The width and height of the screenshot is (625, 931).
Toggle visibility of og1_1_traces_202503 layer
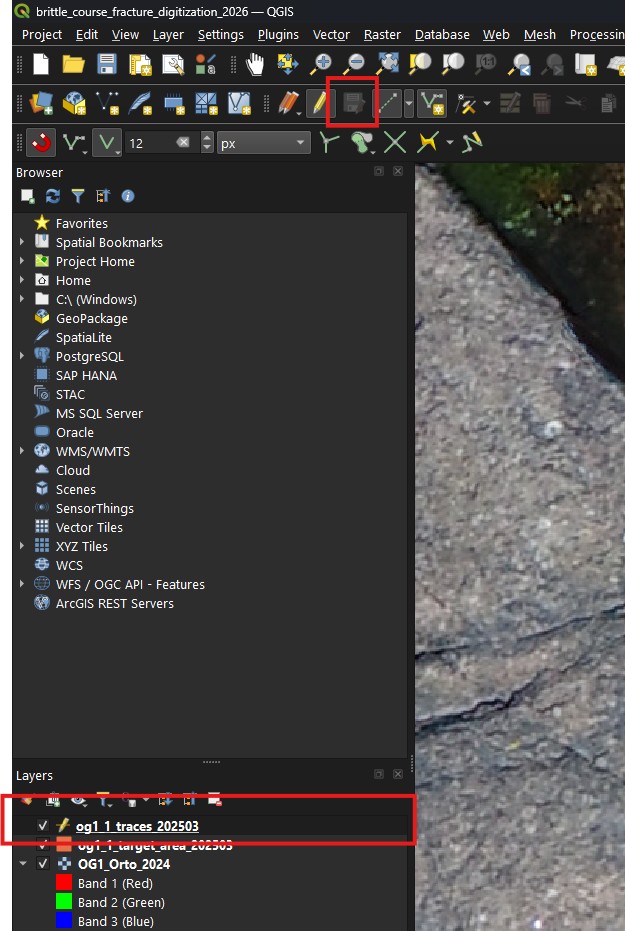[43, 825]
